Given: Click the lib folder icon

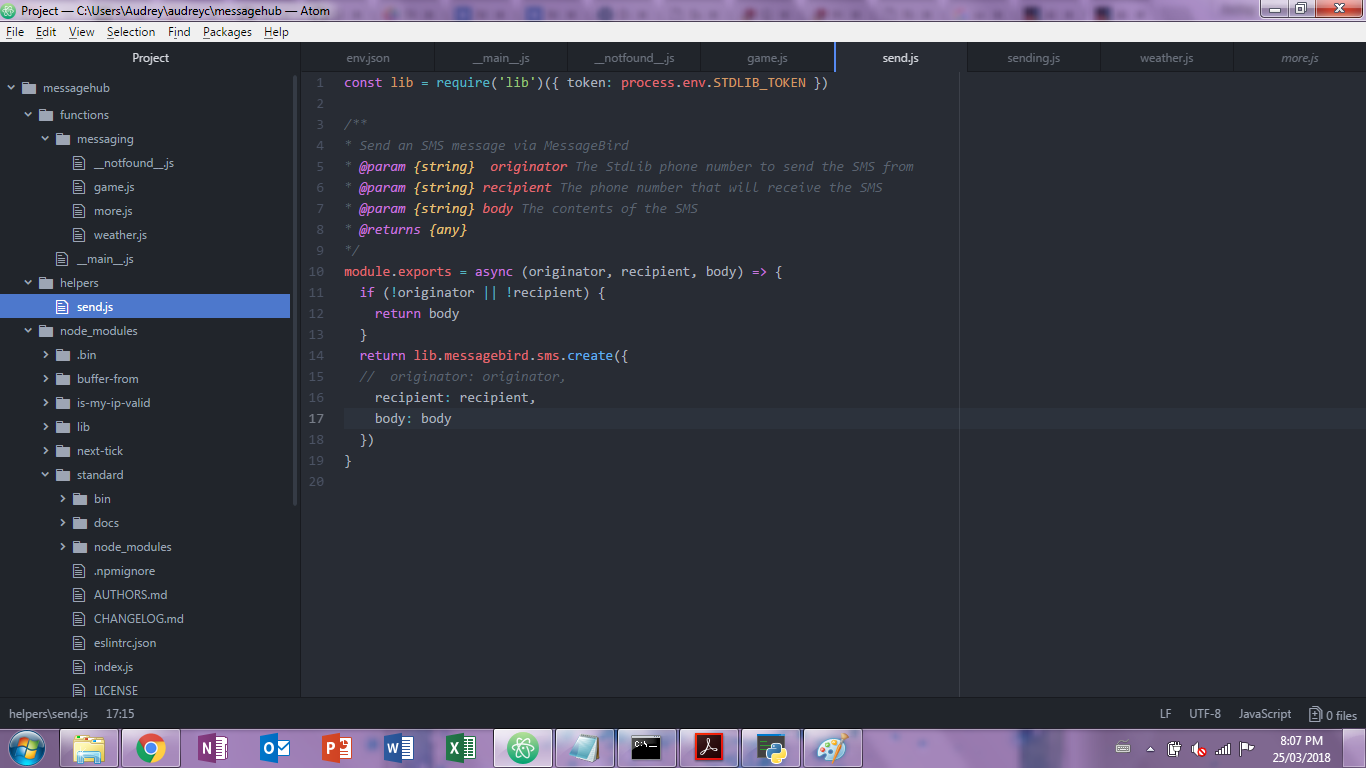Looking at the screenshot, I should [63, 427].
